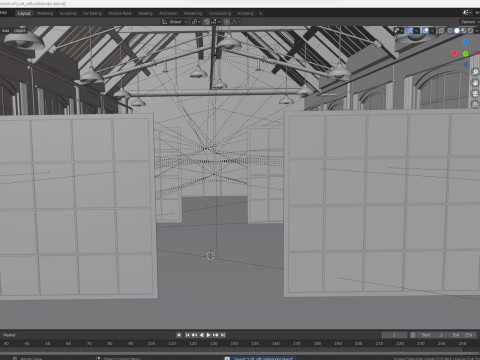The height and width of the screenshot is (360, 480).
Task: Play animation in reverse
Action: click(x=201, y=335)
